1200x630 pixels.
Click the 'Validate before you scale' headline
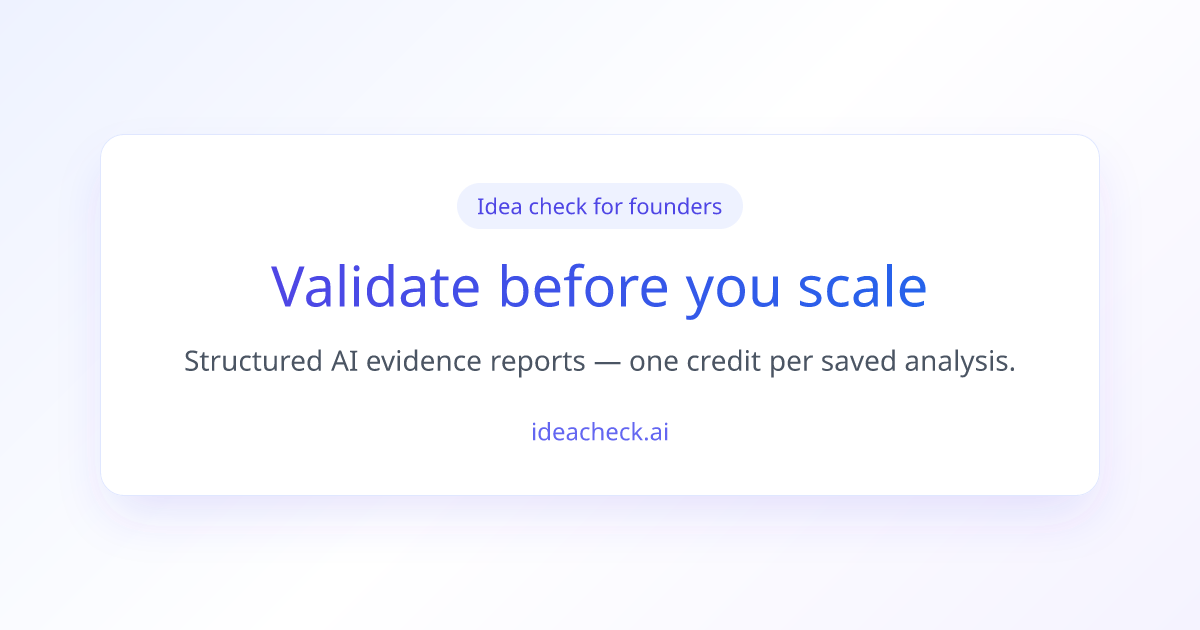coord(600,286)
